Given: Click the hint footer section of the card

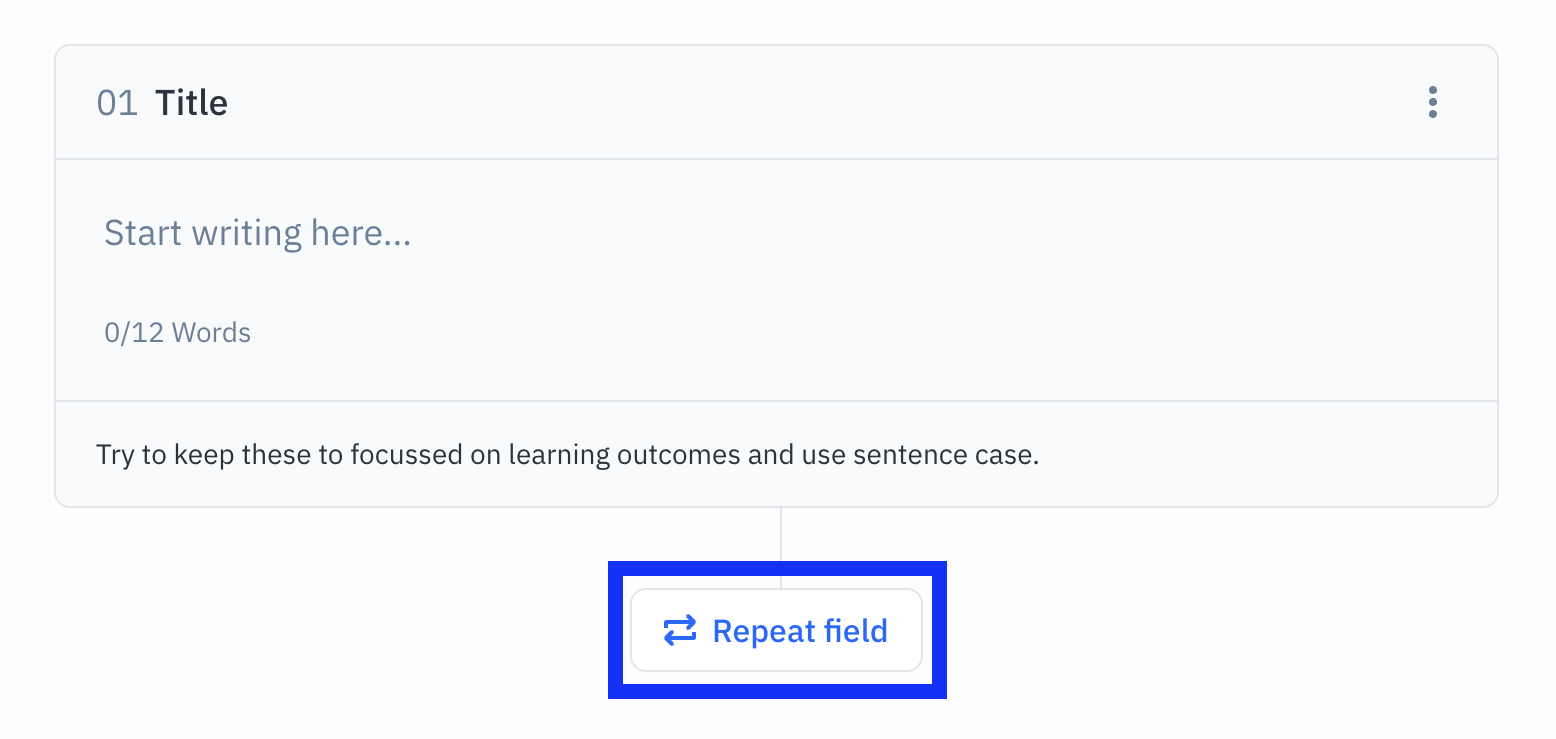Looking at the screenshot, I should click(776, 454).
